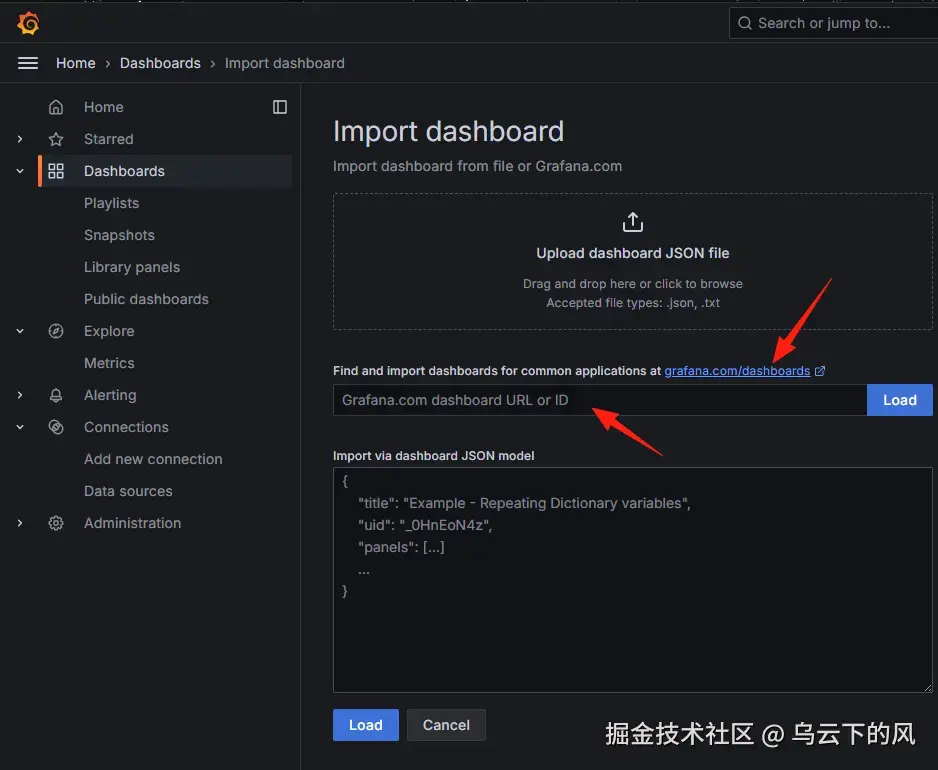The image size is (938, 770).
Task: Open Data sources
Action: coord(128,491)
